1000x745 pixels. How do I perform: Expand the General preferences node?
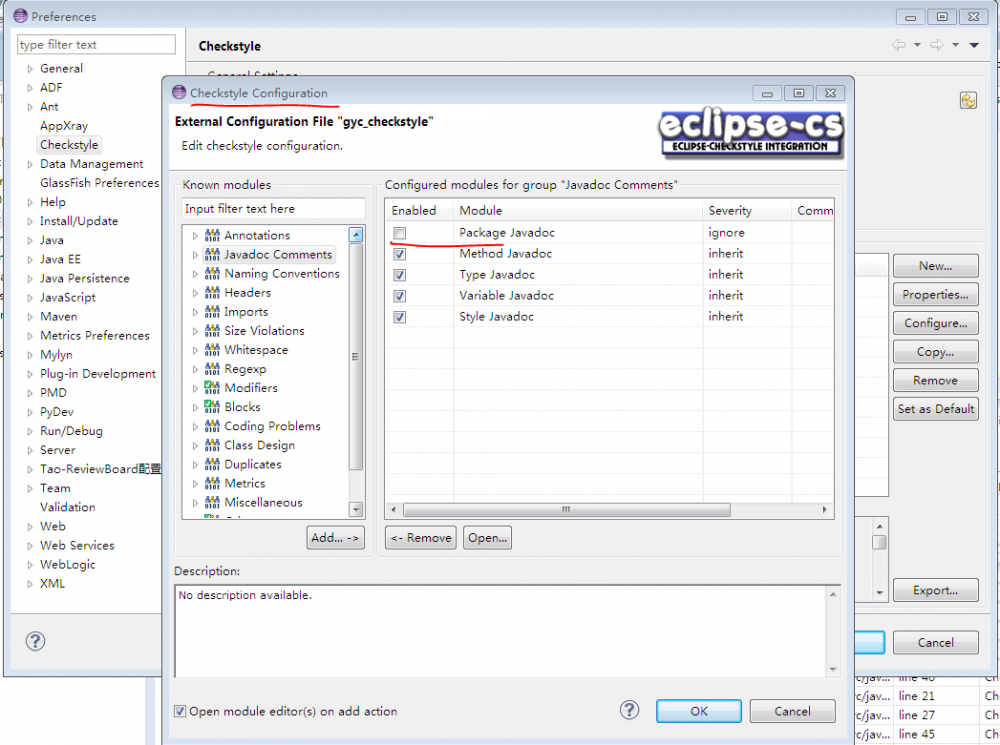[30, 69]
